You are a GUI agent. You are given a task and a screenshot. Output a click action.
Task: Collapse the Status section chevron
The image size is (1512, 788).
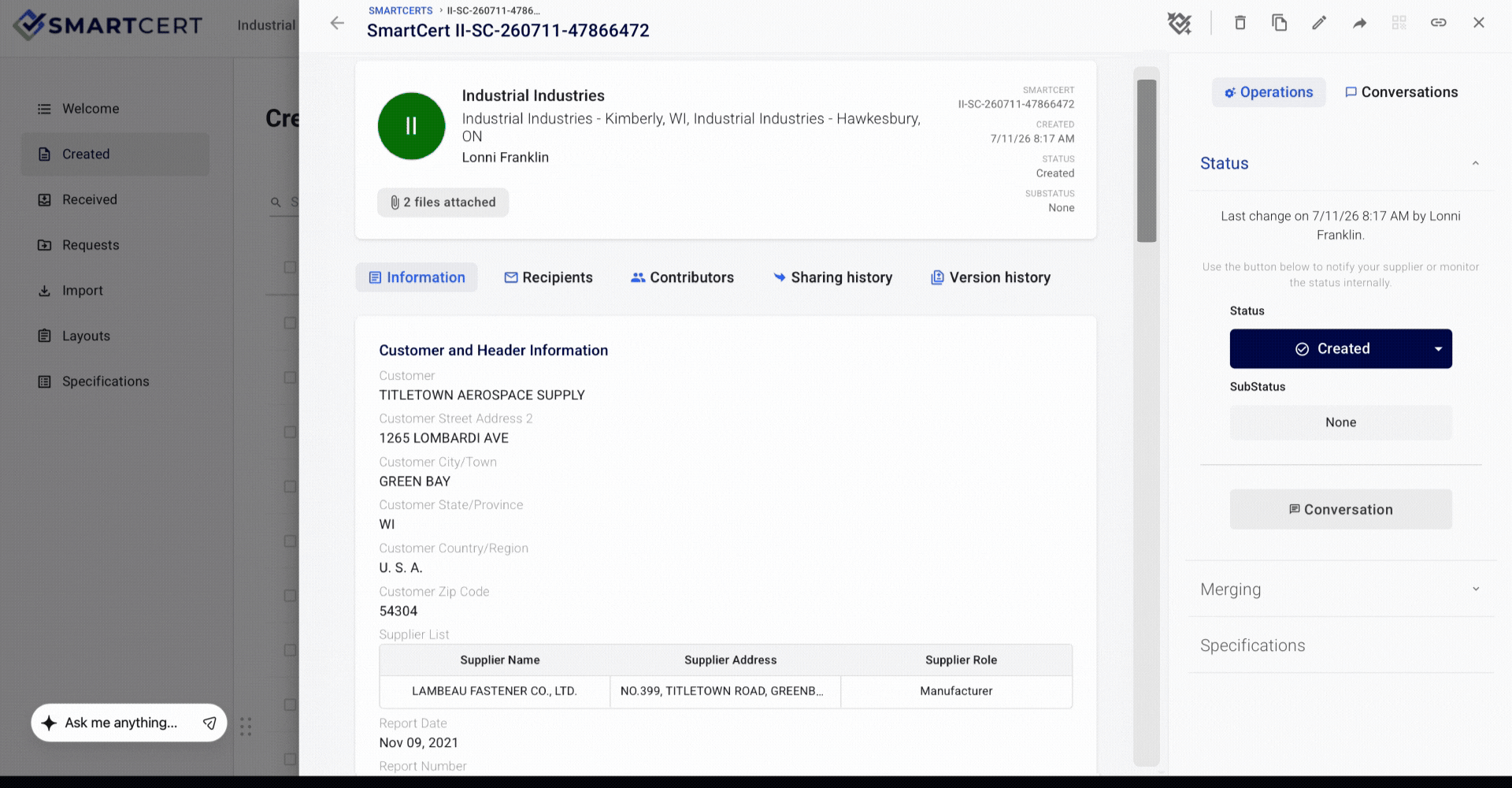click(1475, 164)
